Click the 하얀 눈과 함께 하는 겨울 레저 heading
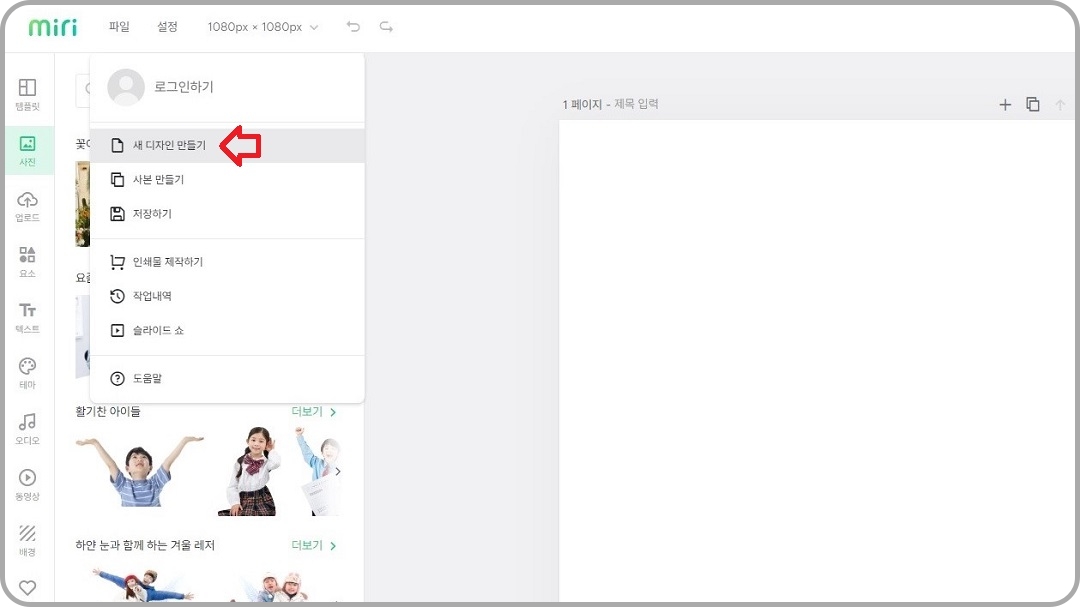The image size is (1080, 607). click(145, 545)
